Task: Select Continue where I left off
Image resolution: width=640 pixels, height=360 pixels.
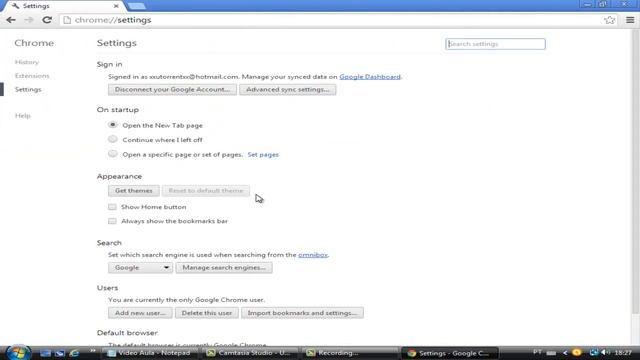Action: tap(113, 139)
